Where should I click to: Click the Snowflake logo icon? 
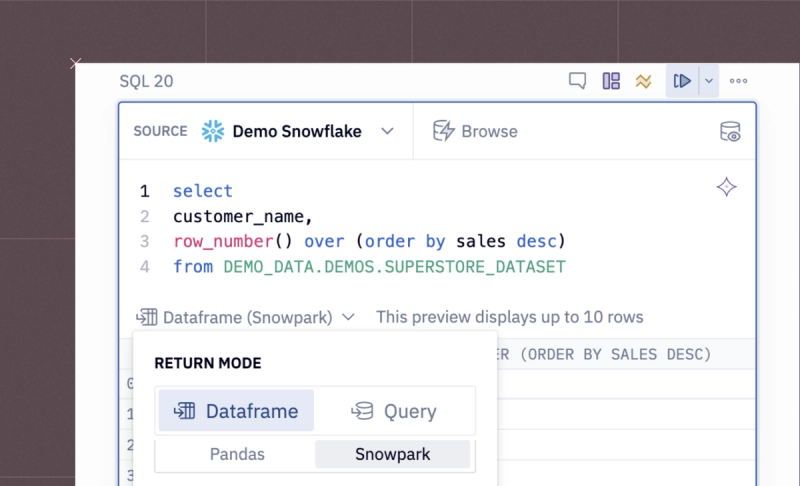[213, 132]
